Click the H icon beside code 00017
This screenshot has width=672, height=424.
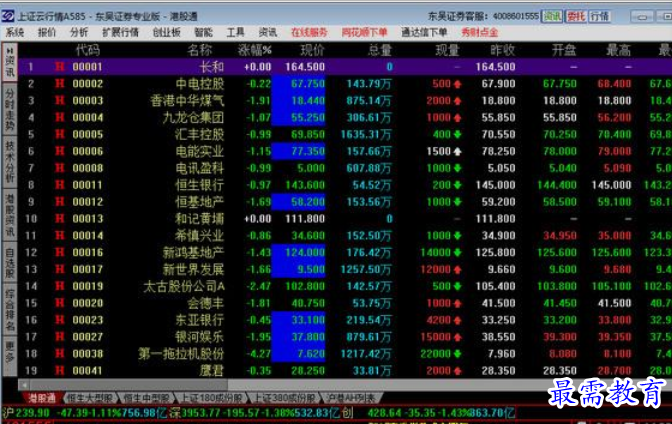coord(60,269)
